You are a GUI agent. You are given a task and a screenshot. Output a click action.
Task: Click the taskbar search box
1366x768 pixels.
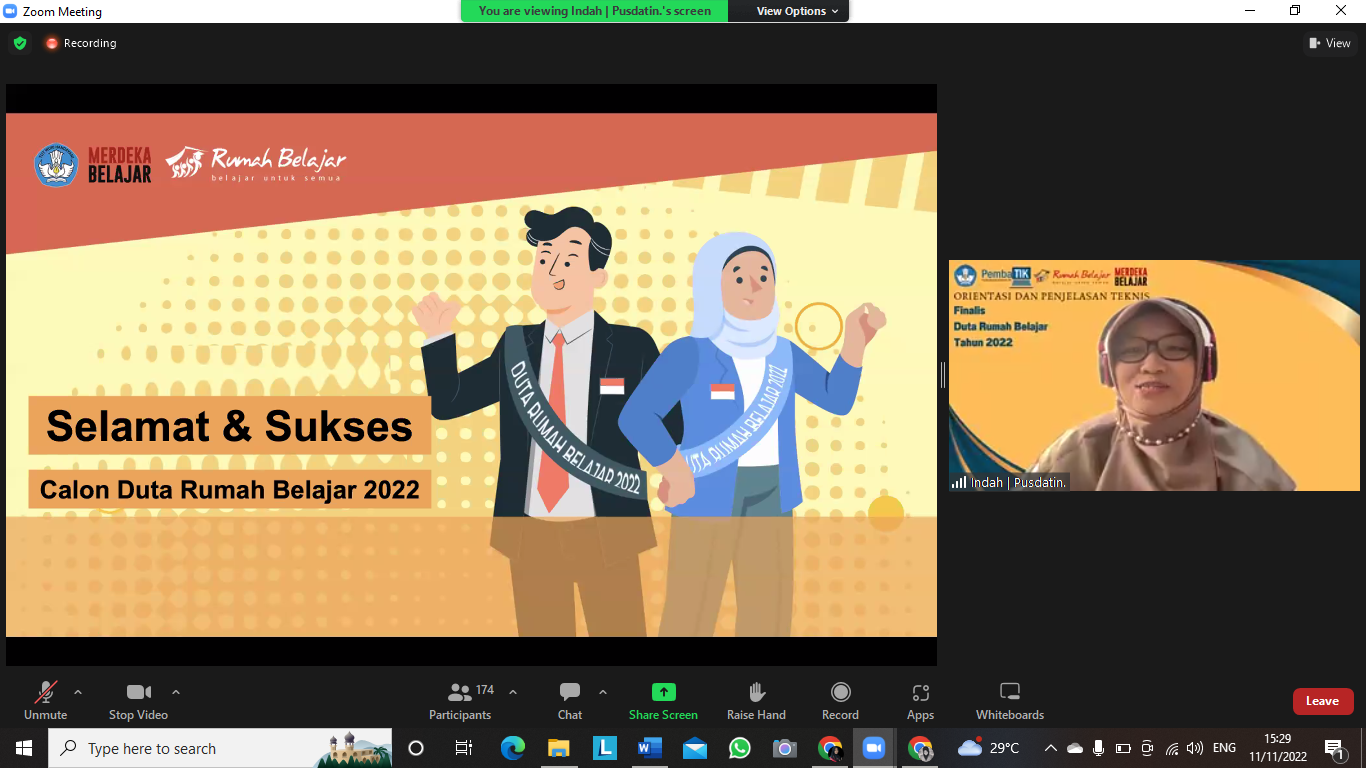click(x=220, y=748)
